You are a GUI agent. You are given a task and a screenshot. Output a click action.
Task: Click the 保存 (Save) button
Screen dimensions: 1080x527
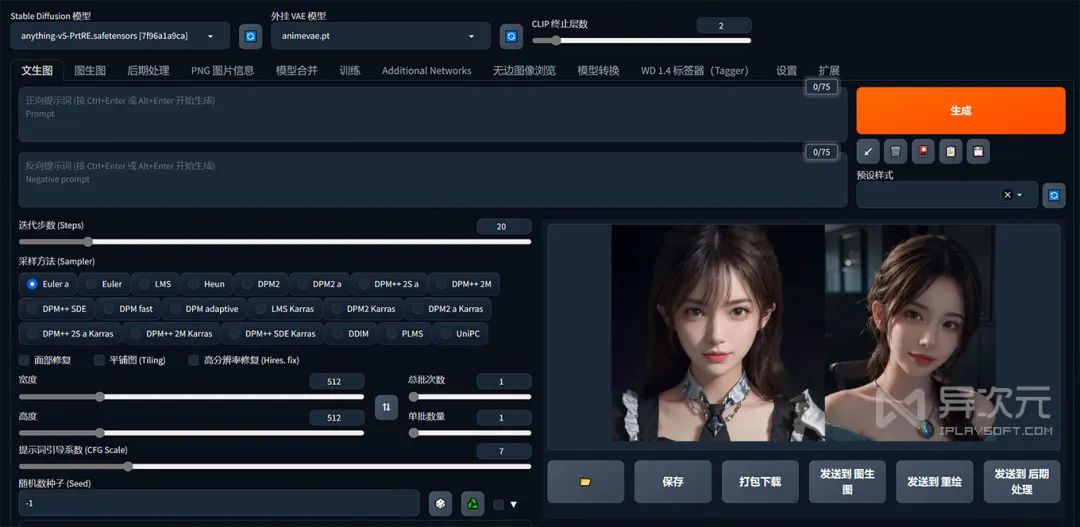(673, 482)
